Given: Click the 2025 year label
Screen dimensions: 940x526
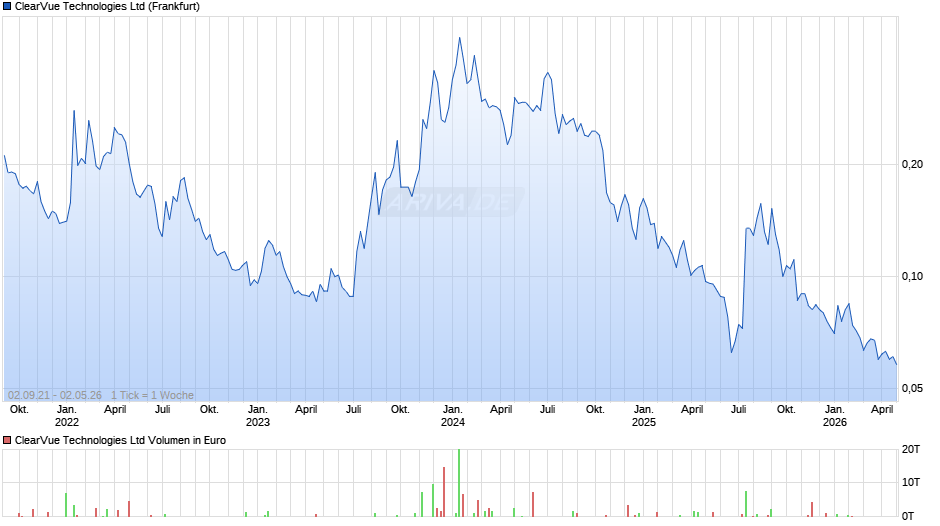Looking at the screenshot, I should click(644, 423).
